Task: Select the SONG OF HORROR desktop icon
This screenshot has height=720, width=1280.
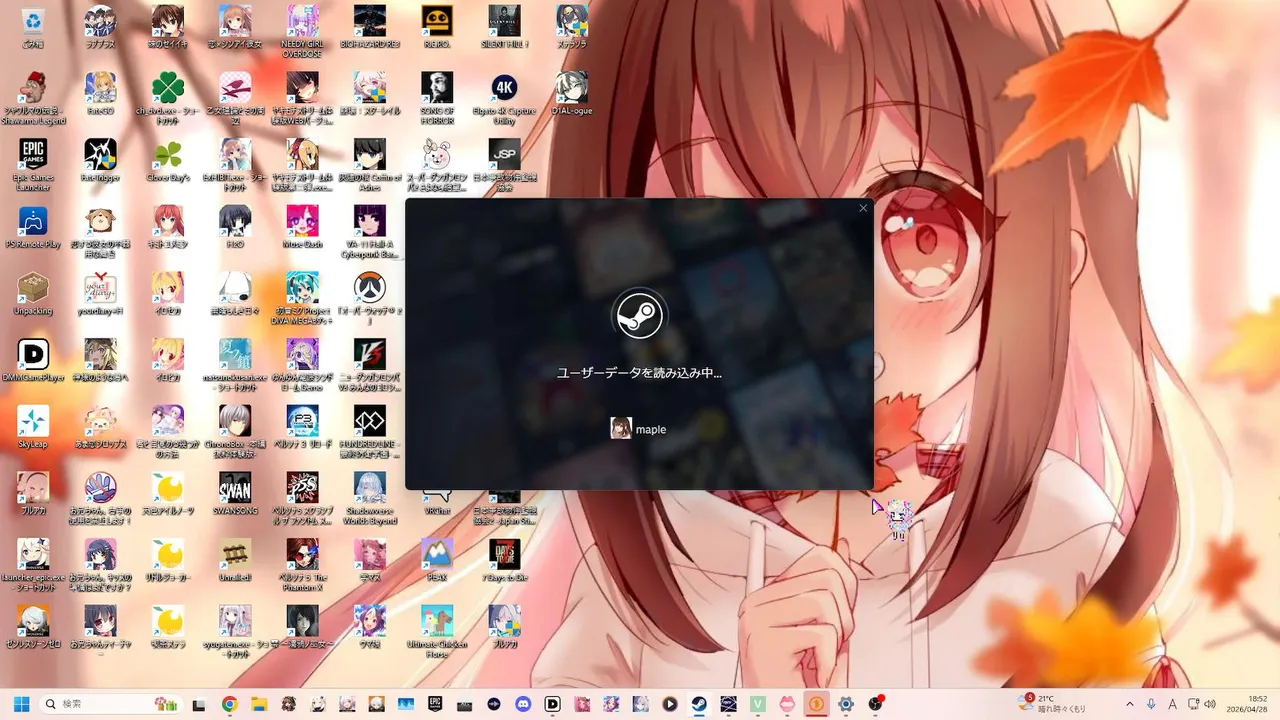Action: tap(436, 99)
